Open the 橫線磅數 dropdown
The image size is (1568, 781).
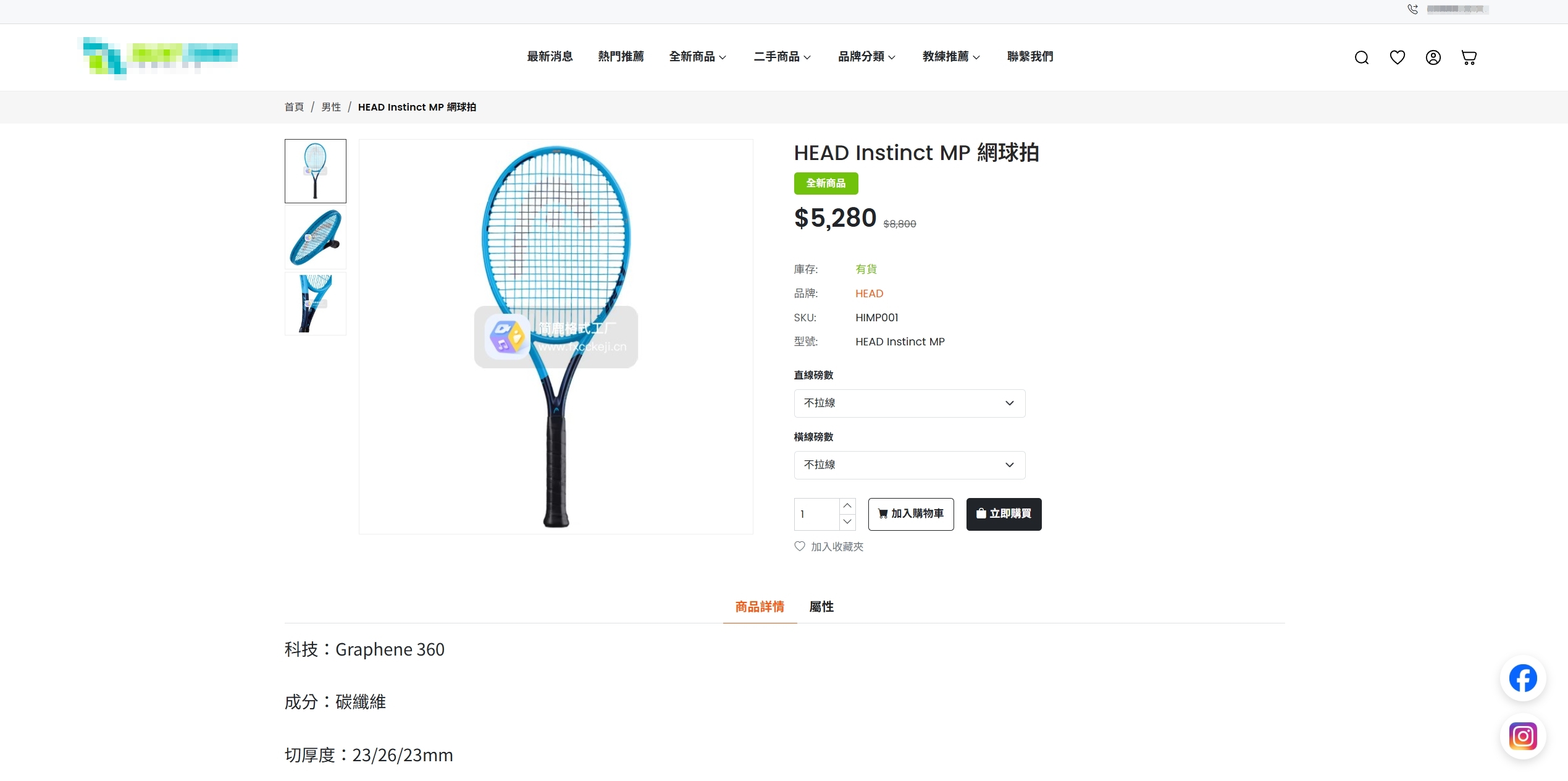coord(909,465)
